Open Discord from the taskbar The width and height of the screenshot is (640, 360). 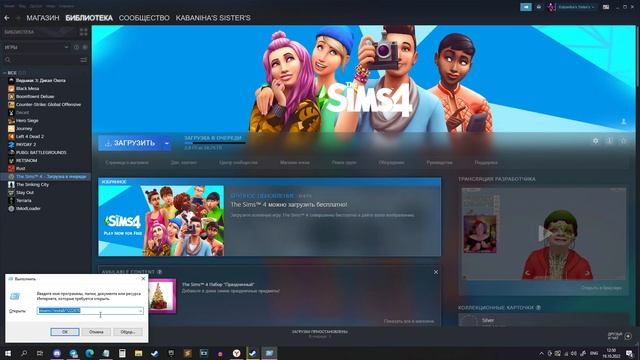(x=57, y=353)
